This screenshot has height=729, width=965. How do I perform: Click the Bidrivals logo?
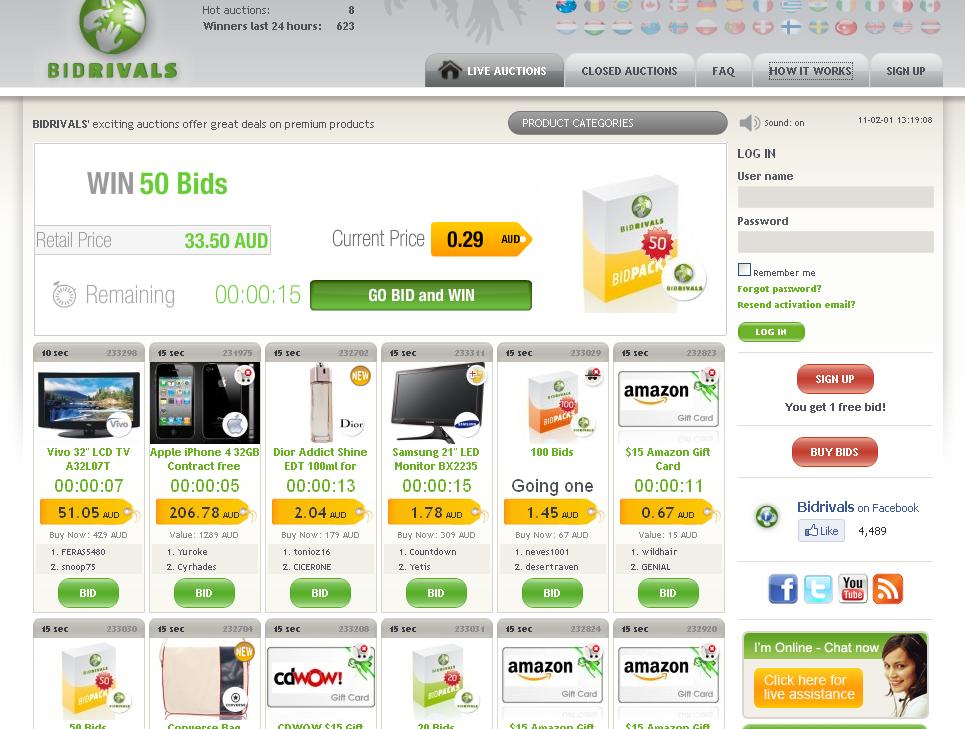click(x=113, y=40)
